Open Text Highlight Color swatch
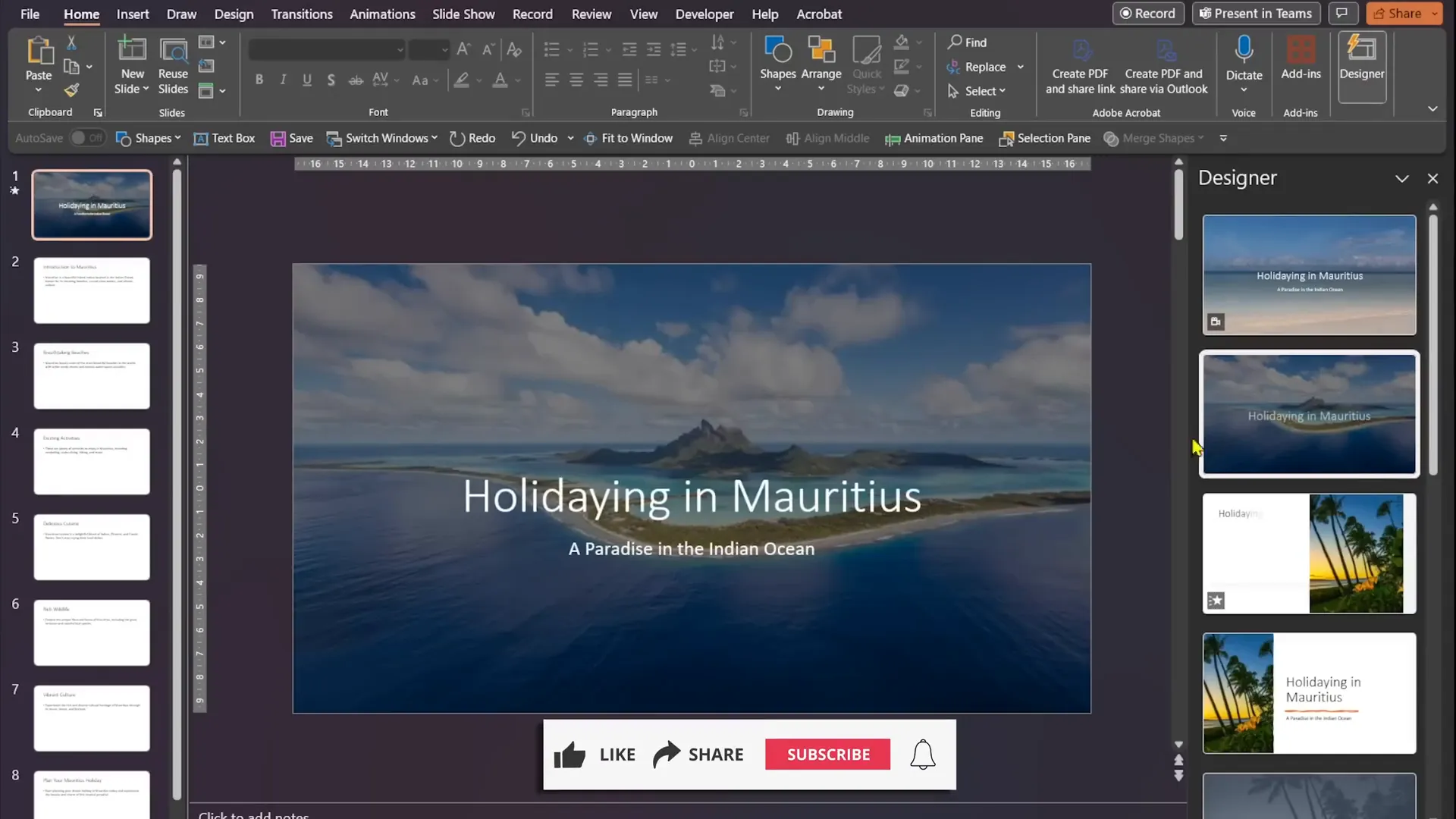The height and width of the screenshot is (819, 1456). pyautogui.click(x=461, y=80)
